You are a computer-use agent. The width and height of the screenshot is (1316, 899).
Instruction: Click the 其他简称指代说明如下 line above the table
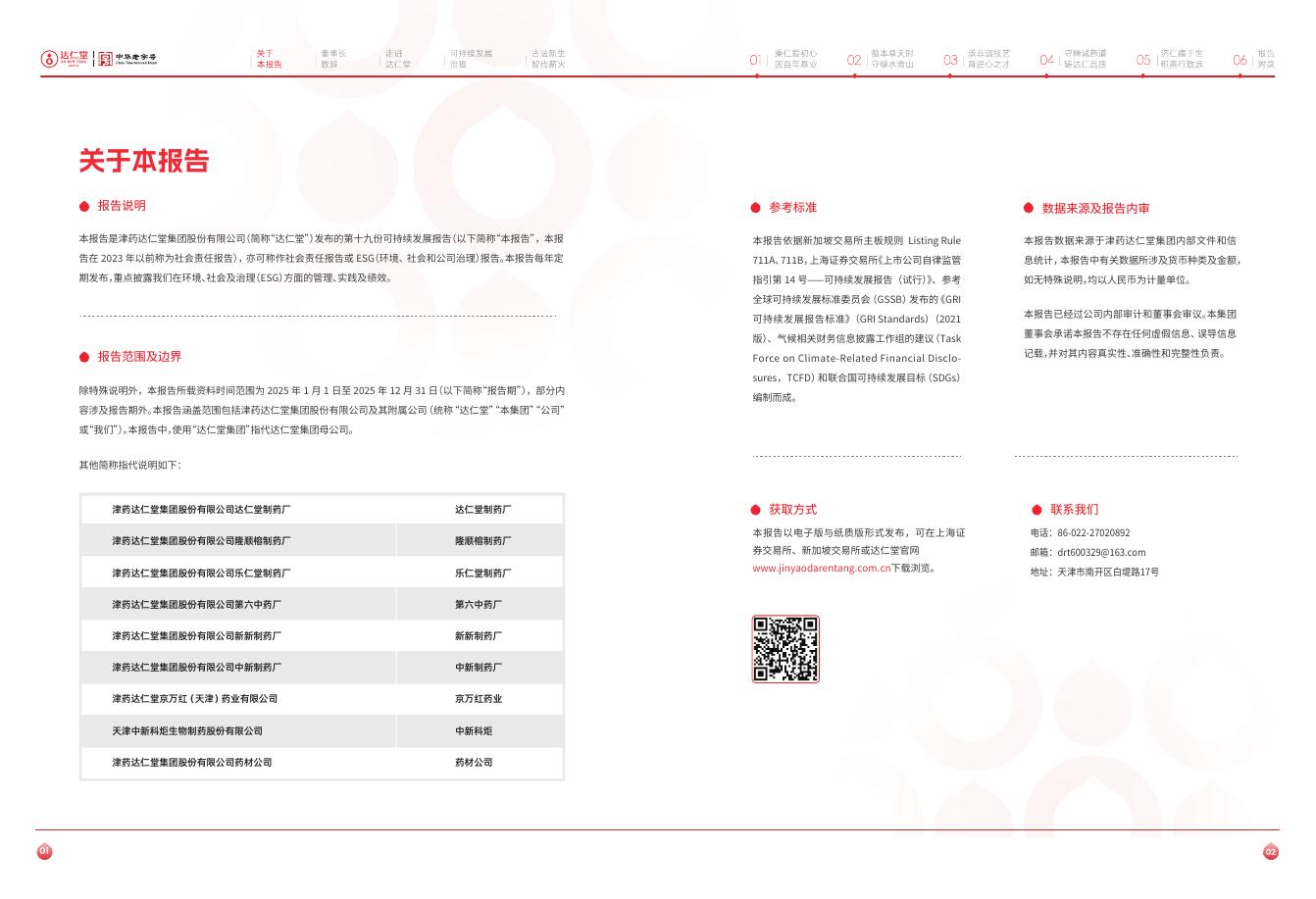(x=129, y=465)
